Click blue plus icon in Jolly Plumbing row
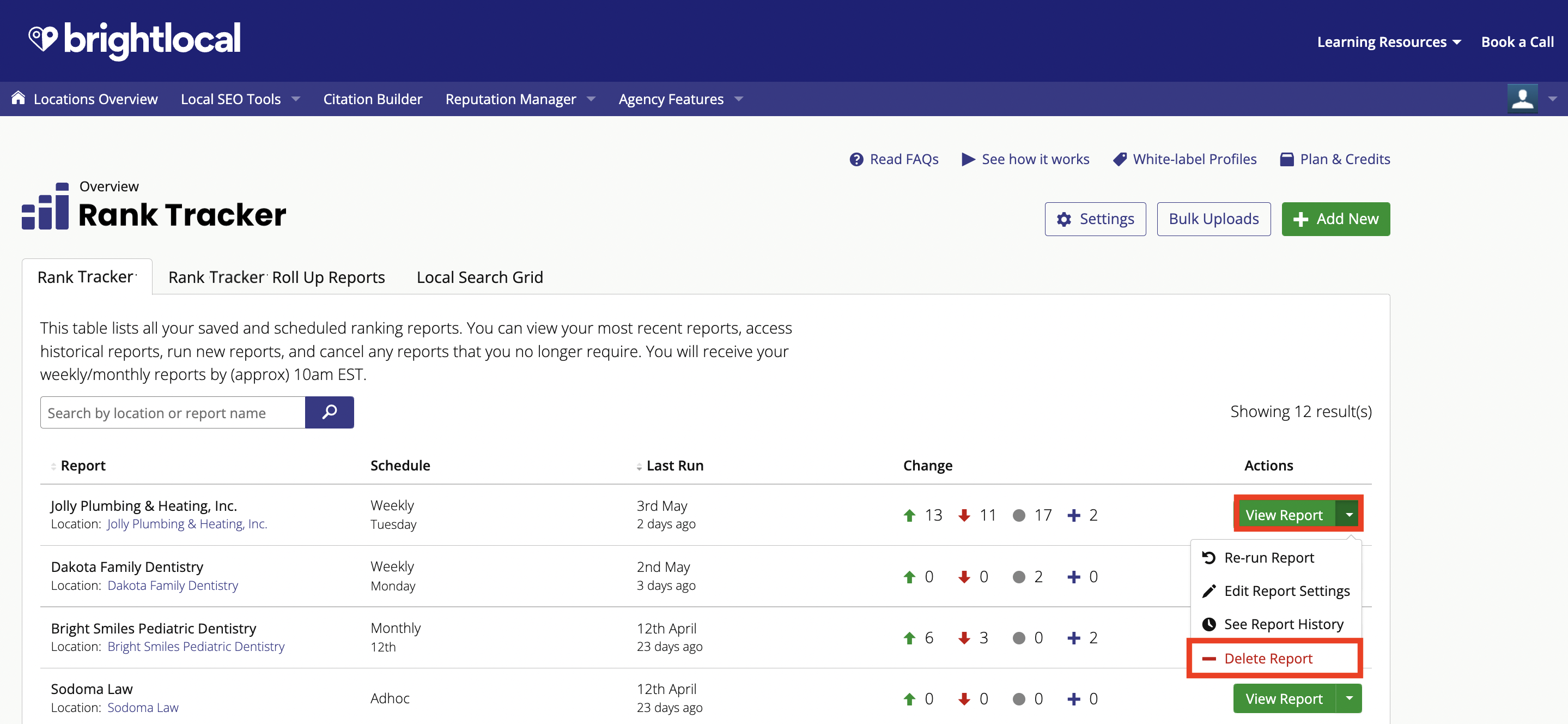The height and width of the screenshot is (724, 1568). (x=1074, y=516)
